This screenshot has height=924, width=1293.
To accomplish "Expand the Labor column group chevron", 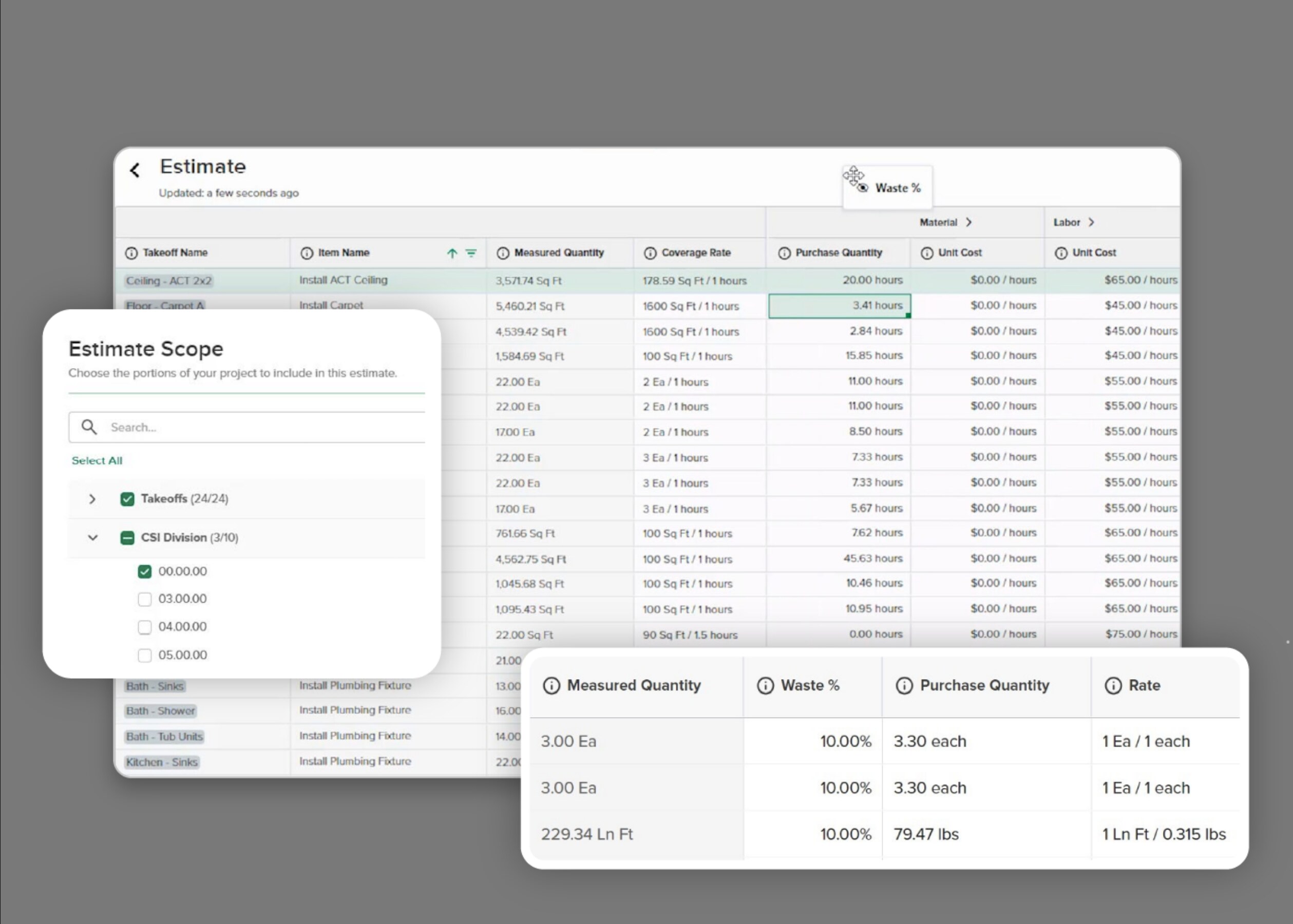I will (1091, 222).
